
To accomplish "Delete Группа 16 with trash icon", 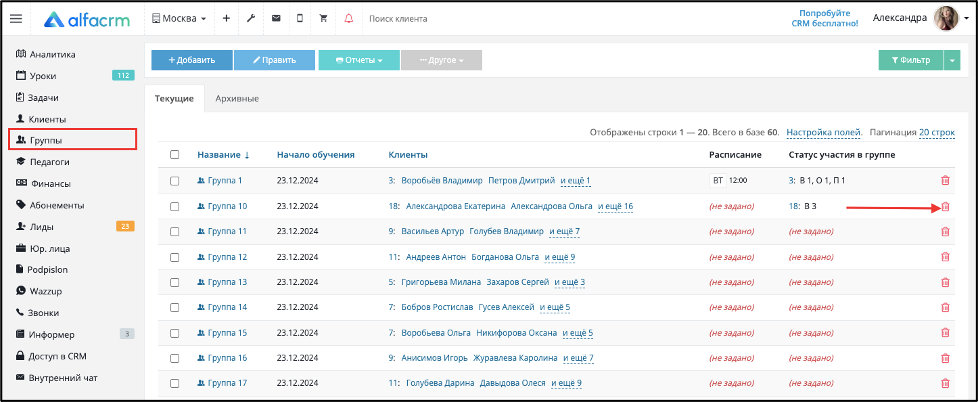I will pyautogui.click(x=945, y=358).
